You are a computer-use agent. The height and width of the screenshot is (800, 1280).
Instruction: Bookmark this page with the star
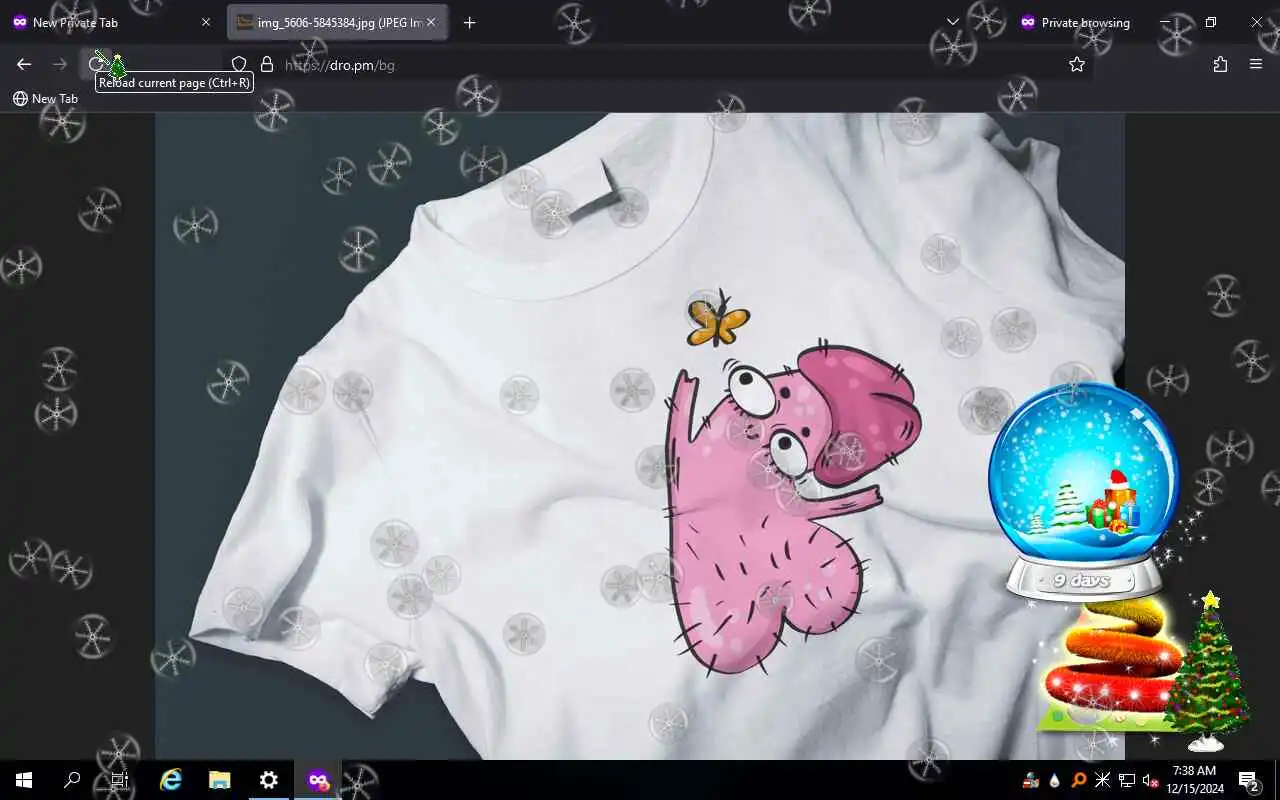(1077, 64)
